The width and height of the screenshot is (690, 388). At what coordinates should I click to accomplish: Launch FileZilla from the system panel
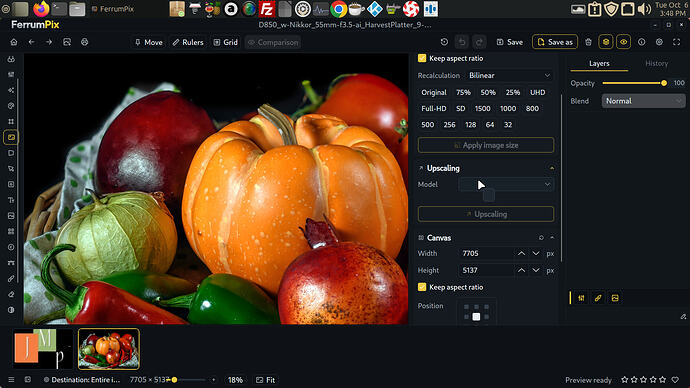267,9
